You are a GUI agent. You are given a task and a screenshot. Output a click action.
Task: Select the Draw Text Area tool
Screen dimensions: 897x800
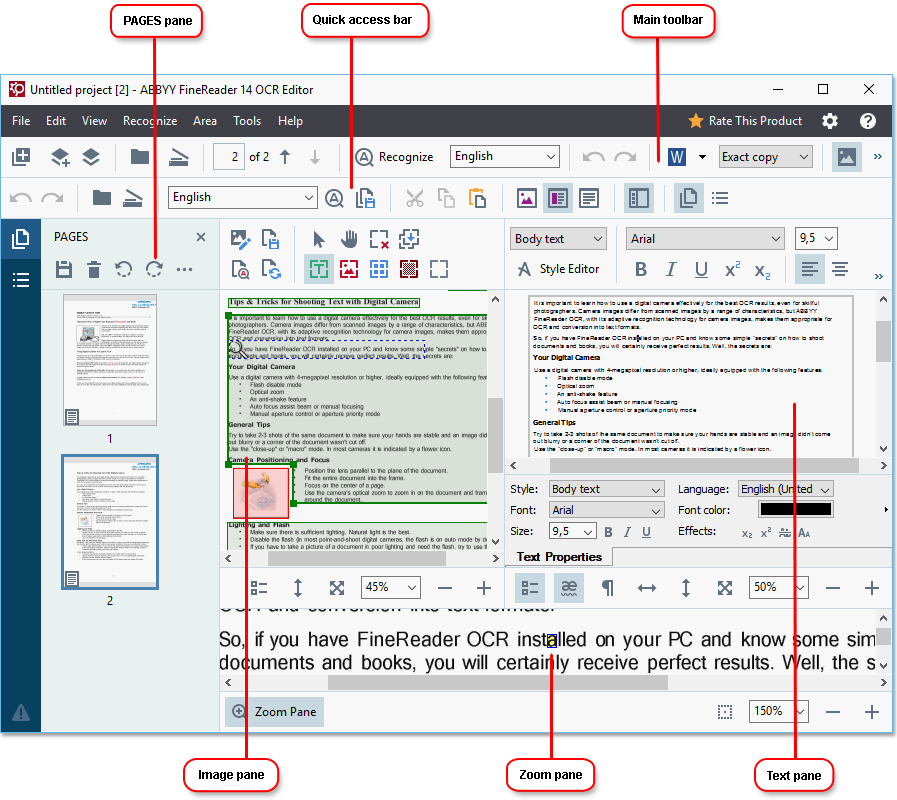click(319, 269)
